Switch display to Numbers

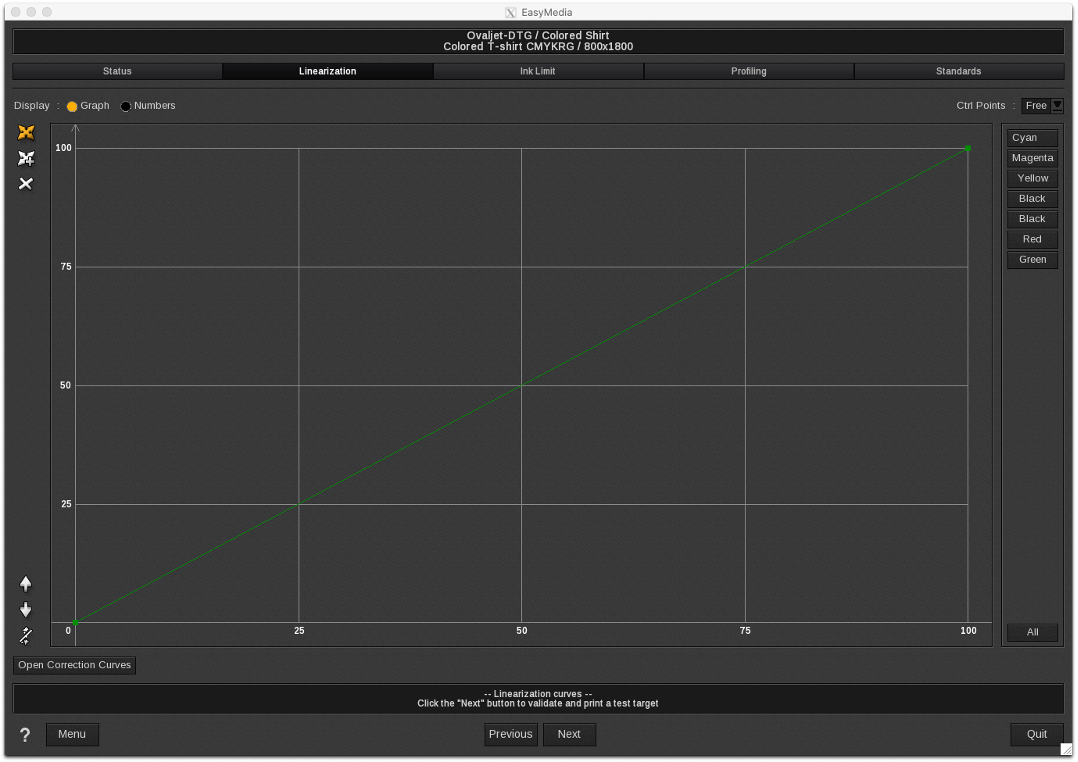pos(126,106)
